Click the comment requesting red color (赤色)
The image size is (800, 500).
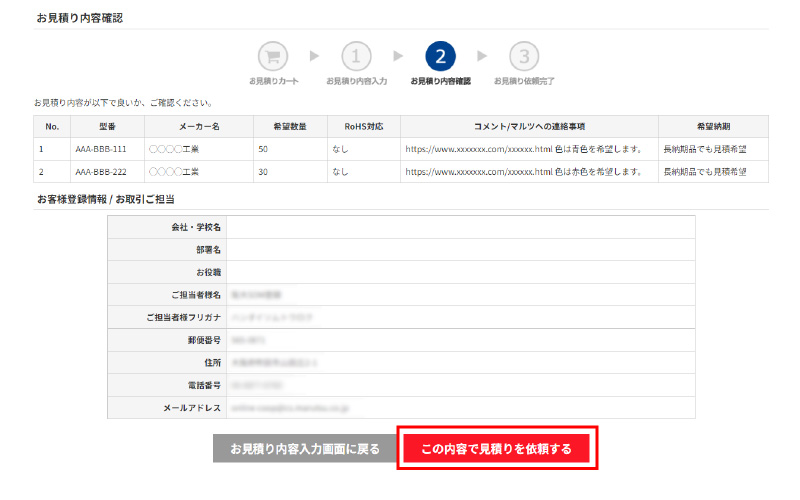pos(523,172)
